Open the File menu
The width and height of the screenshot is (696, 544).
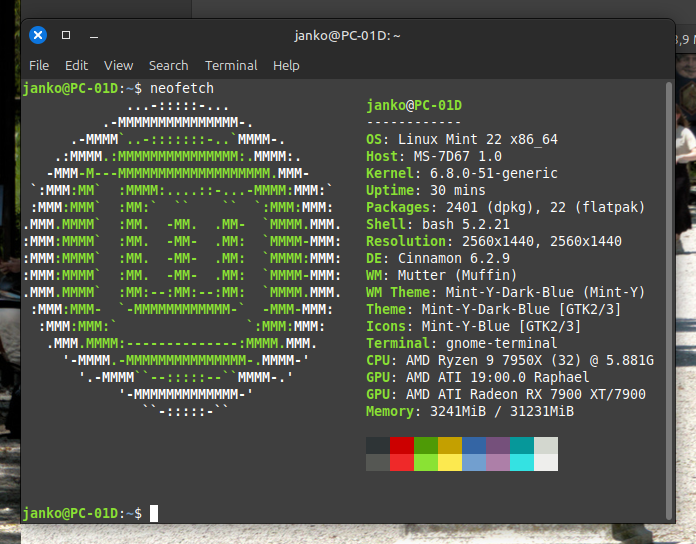[39, 66]
